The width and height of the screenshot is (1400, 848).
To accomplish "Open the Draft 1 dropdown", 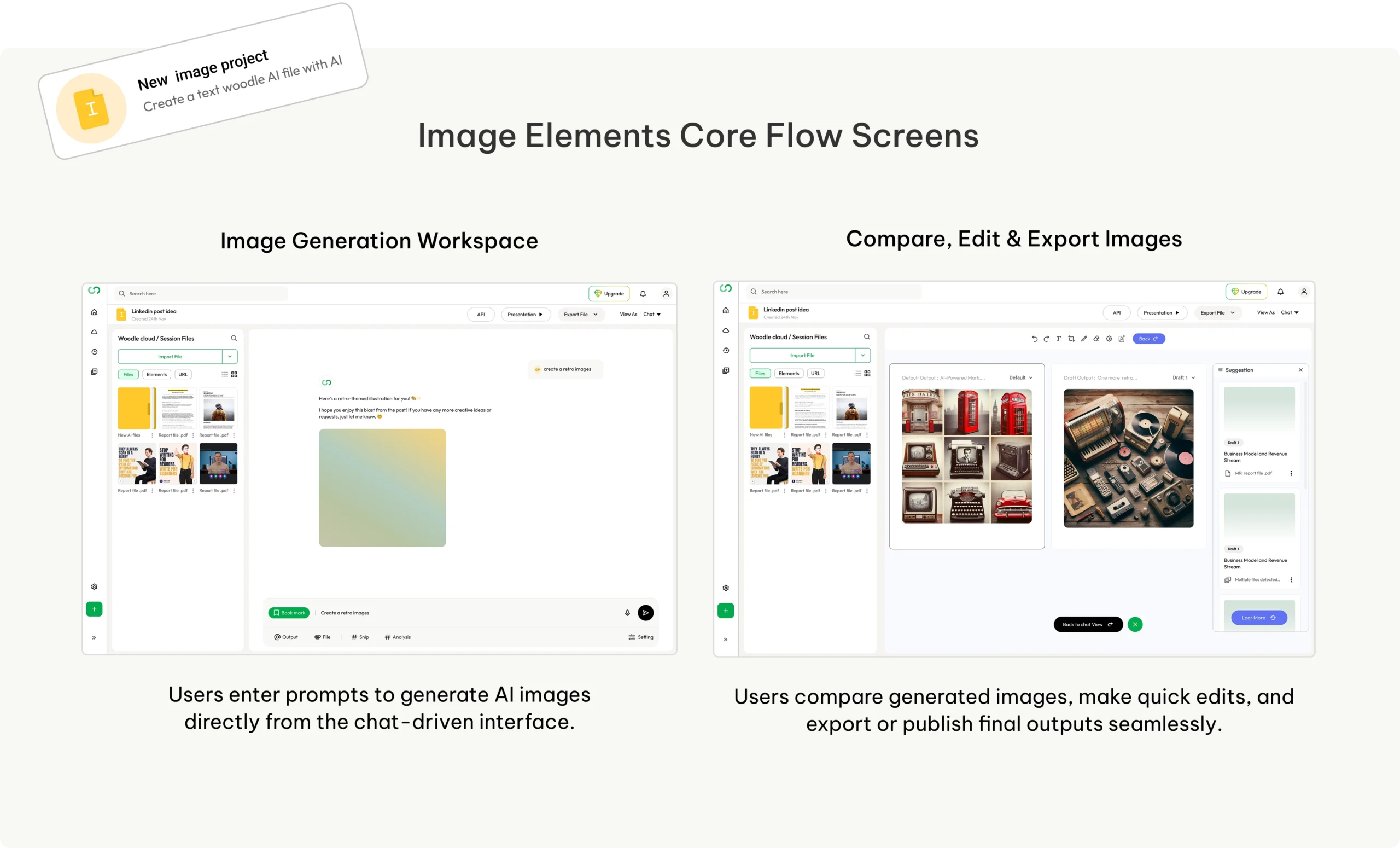I will click(1183, 378).
